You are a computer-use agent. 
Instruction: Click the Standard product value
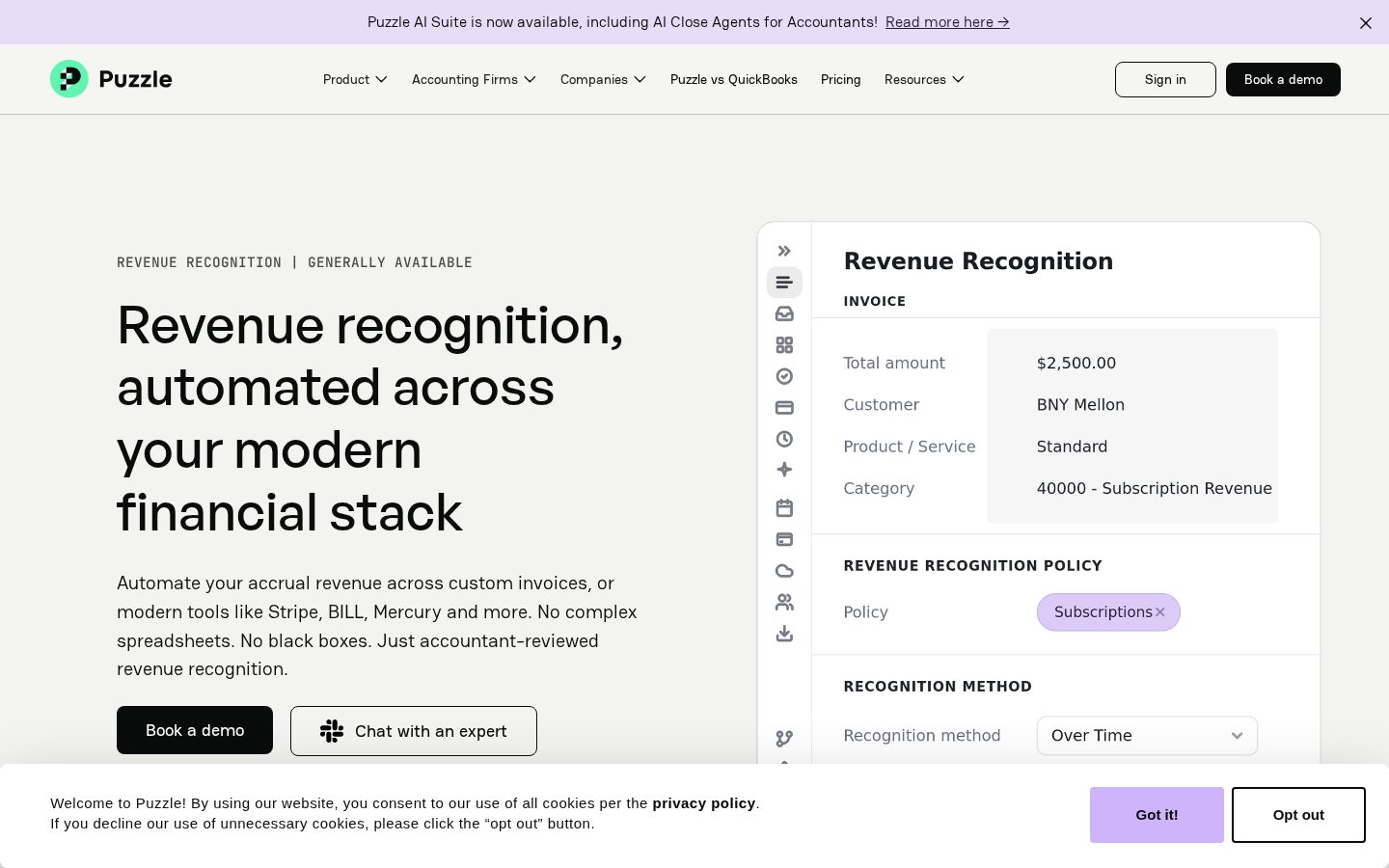tap(1072, 447)
